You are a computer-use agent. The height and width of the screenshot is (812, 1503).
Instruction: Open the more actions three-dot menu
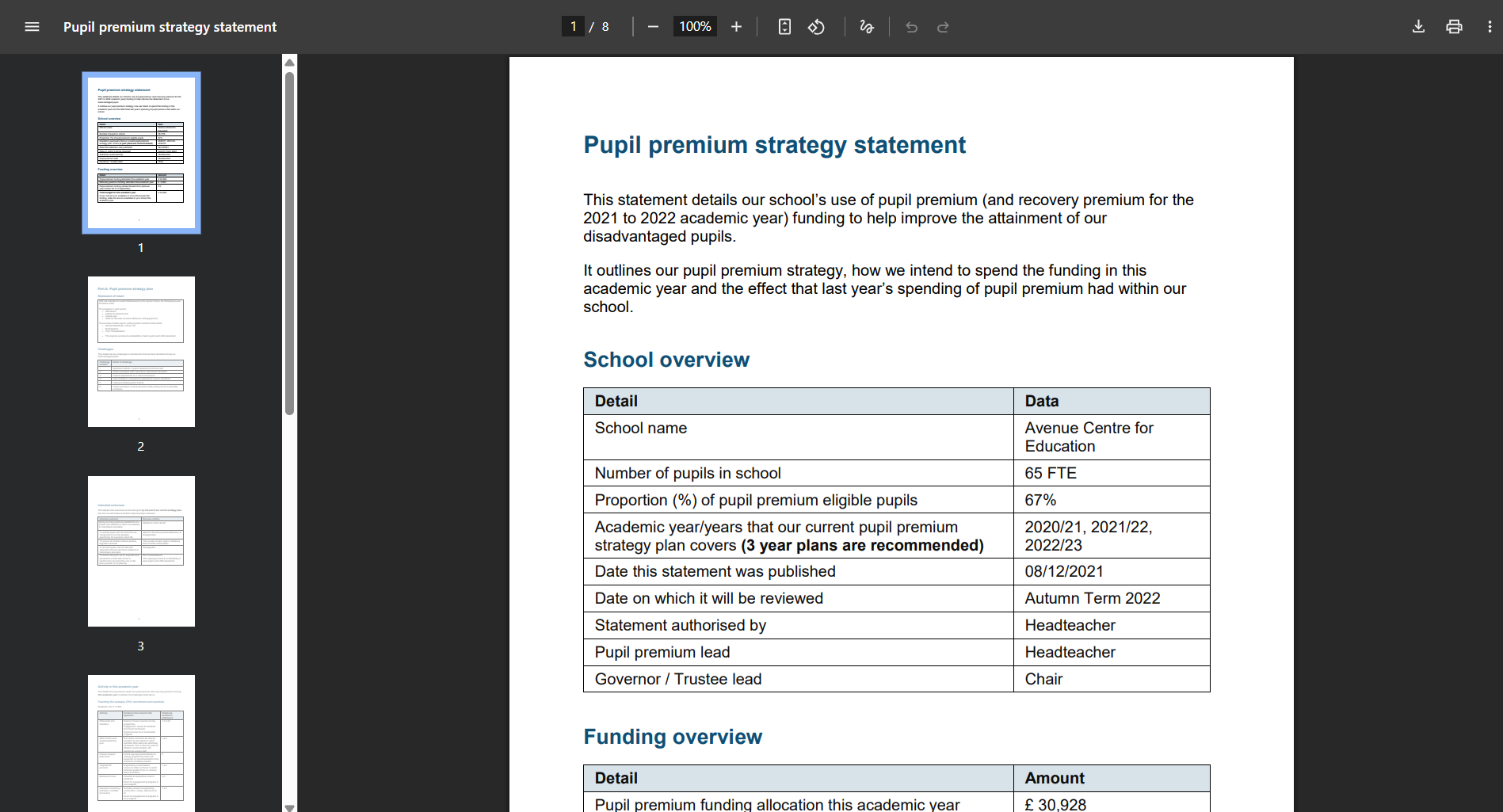[x=1490, y=27]
